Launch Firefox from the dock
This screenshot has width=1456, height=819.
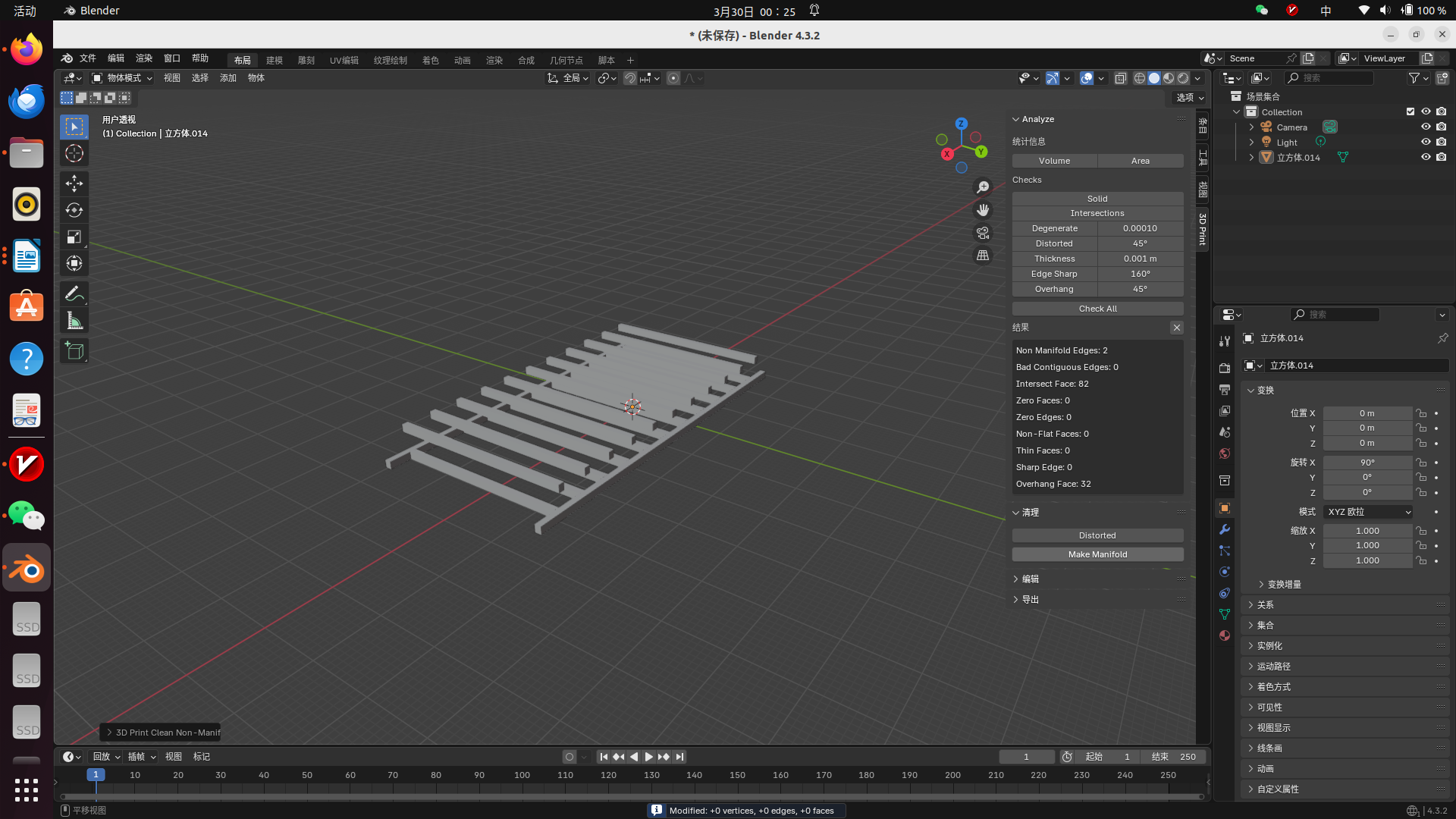click(27, 50)
